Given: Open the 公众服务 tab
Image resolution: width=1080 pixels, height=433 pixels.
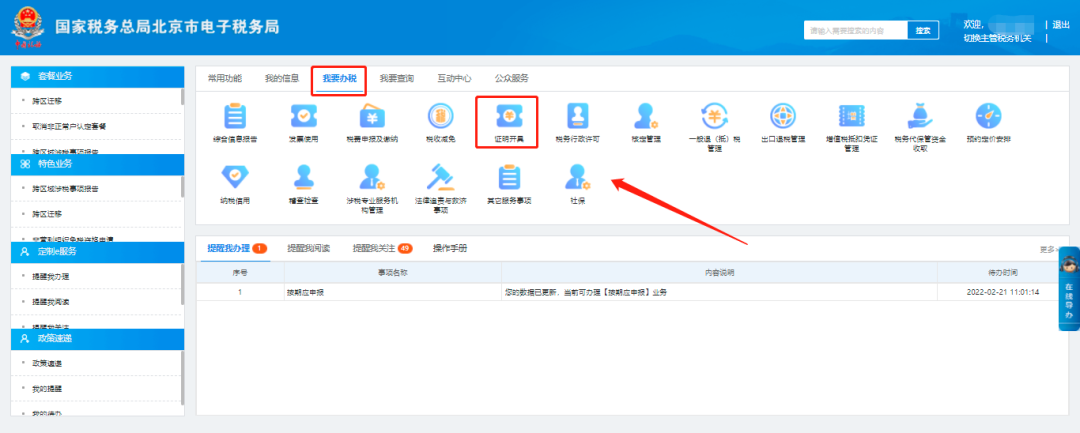Looking at the screenshot, I should point(512,78).
